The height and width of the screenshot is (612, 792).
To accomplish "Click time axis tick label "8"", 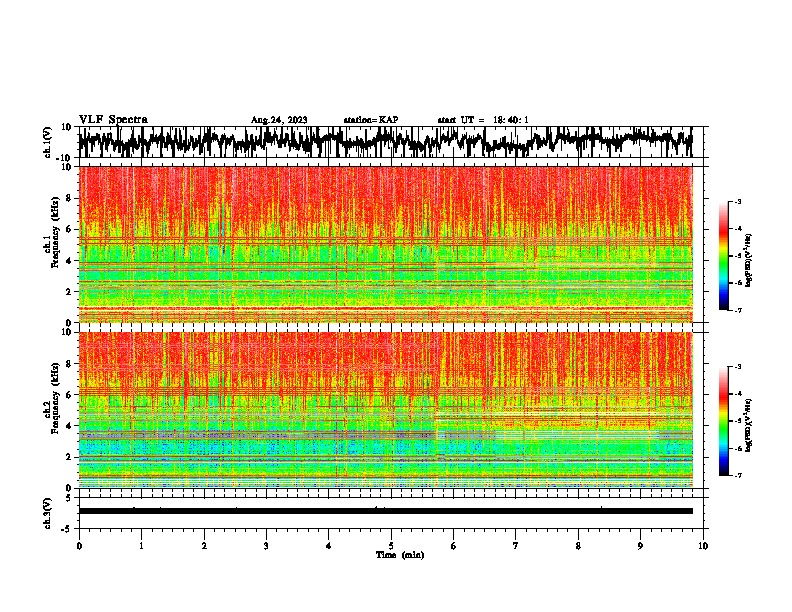I will tap(578, 546).
